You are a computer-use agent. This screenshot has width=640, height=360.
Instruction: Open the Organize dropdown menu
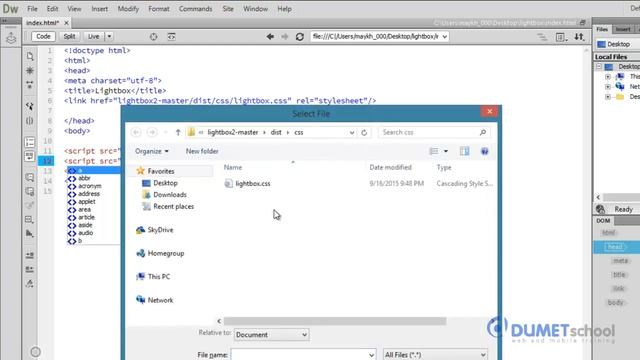[x=151, y=151]
